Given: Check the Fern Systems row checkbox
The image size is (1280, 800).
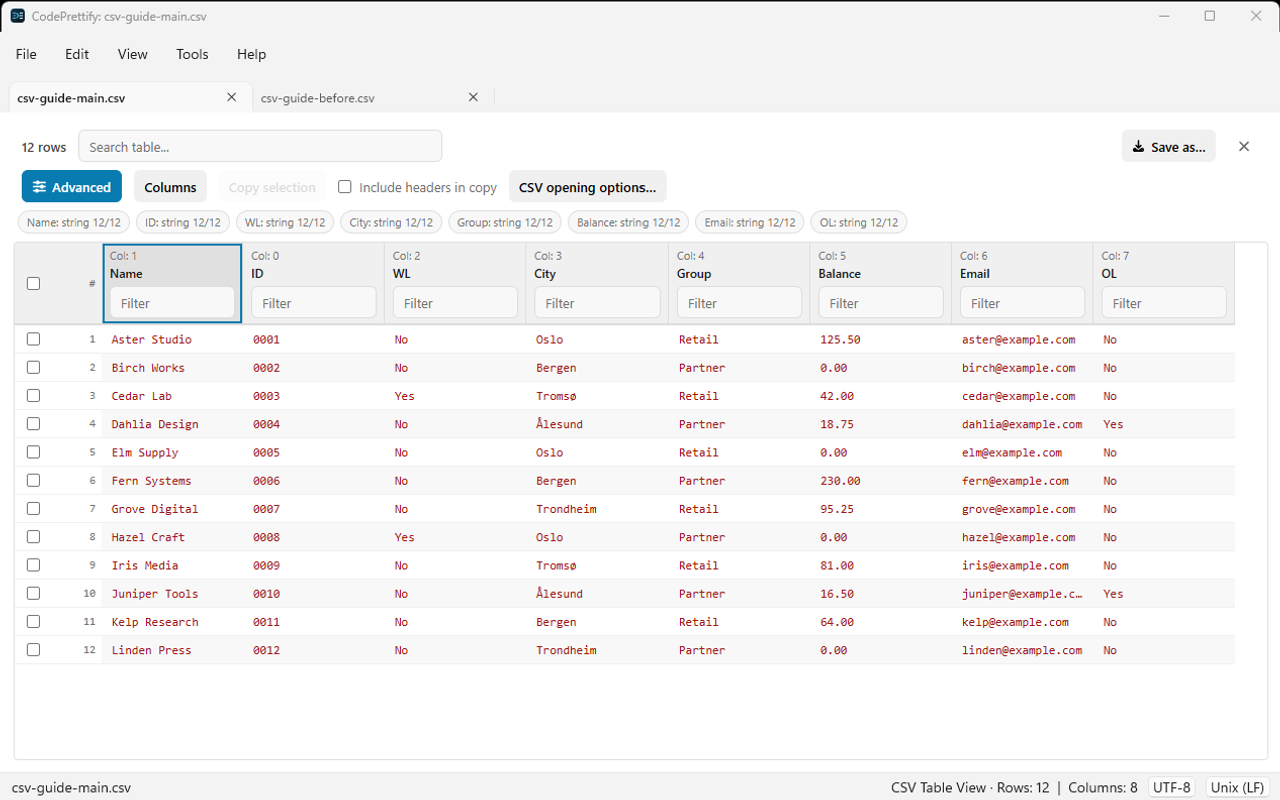Looking at the screenshot, I should 33,480.
